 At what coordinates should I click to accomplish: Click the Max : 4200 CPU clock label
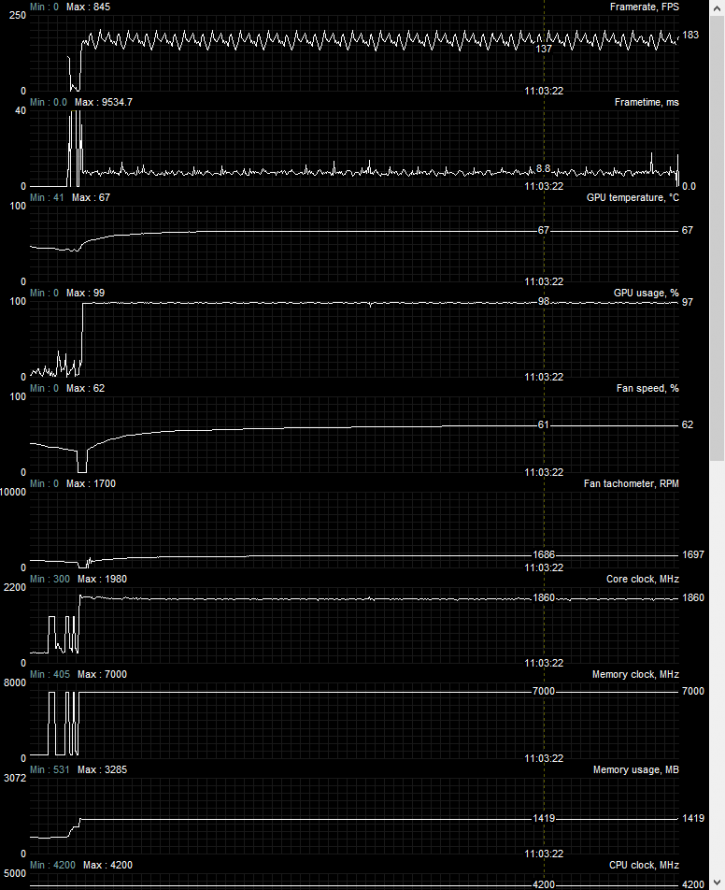(108, 865)
